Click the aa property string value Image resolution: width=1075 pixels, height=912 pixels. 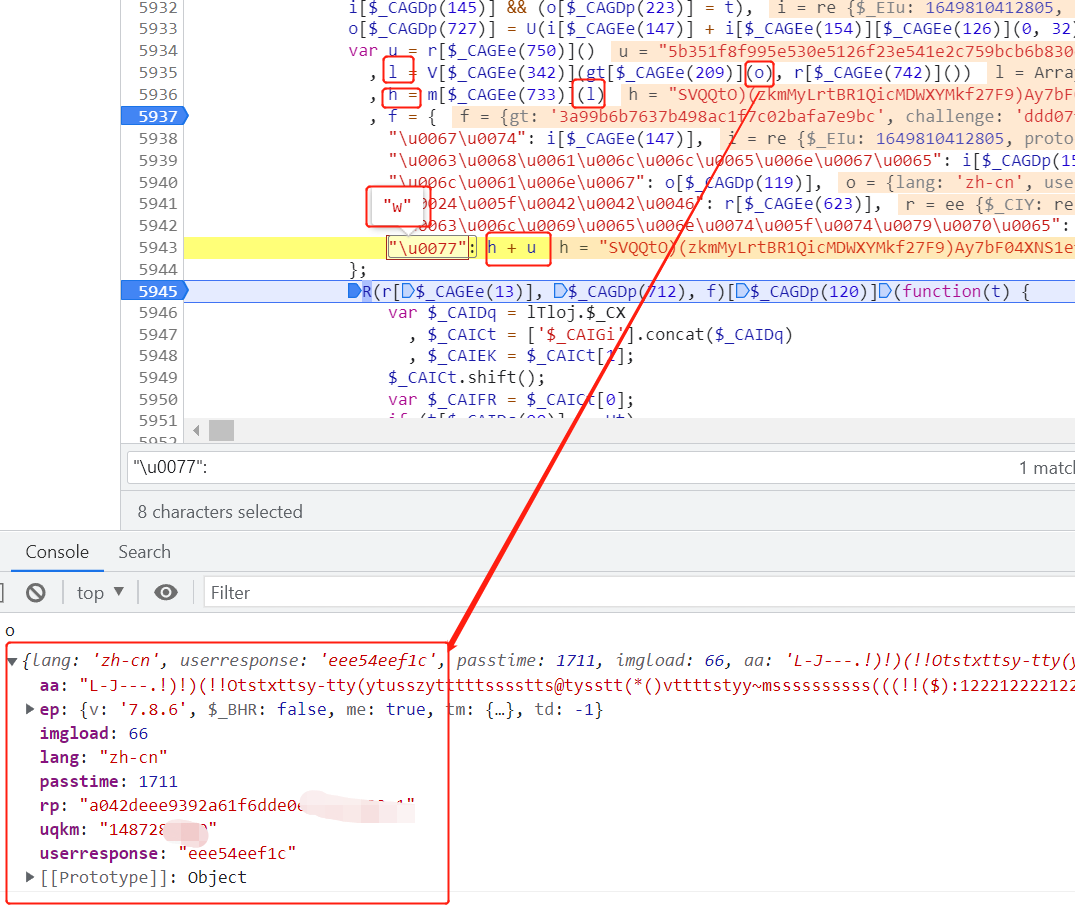coord(577,686)
